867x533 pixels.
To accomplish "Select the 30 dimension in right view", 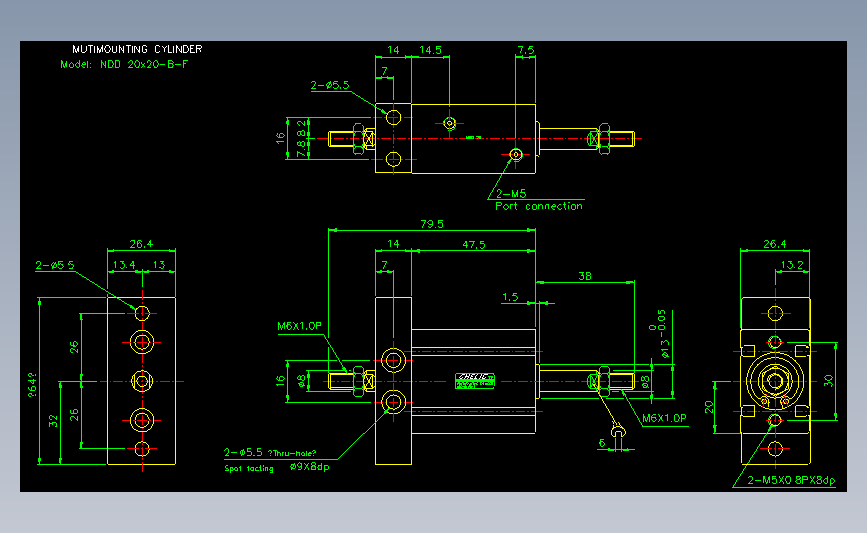I will (828, 380).
